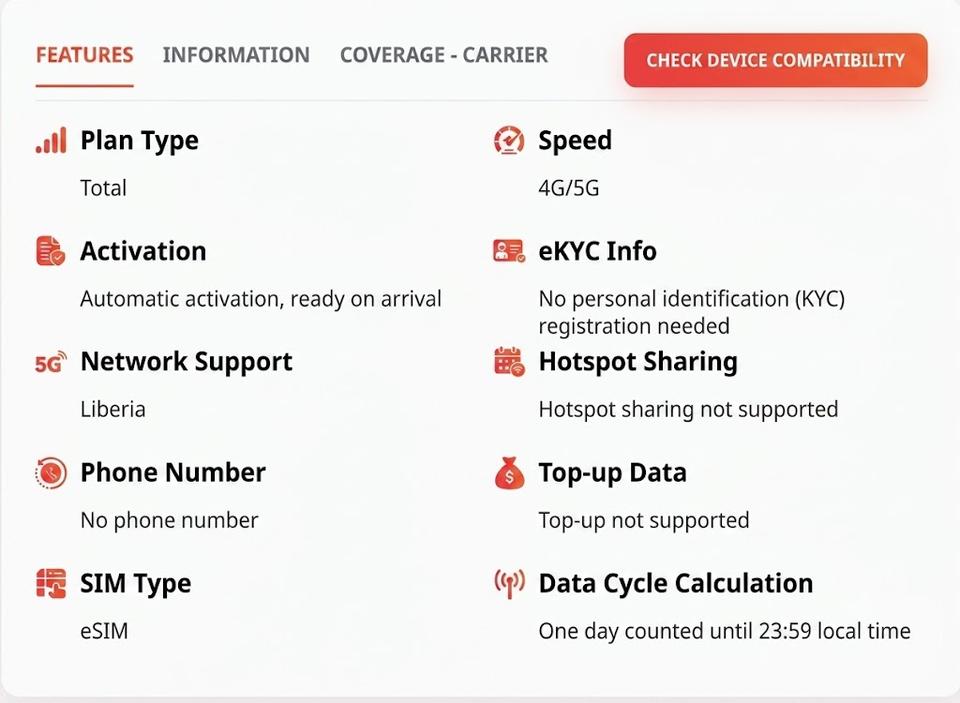Click the speedometer Speed icon
Viewport: 960px width, 703px height.
point(509,140)
